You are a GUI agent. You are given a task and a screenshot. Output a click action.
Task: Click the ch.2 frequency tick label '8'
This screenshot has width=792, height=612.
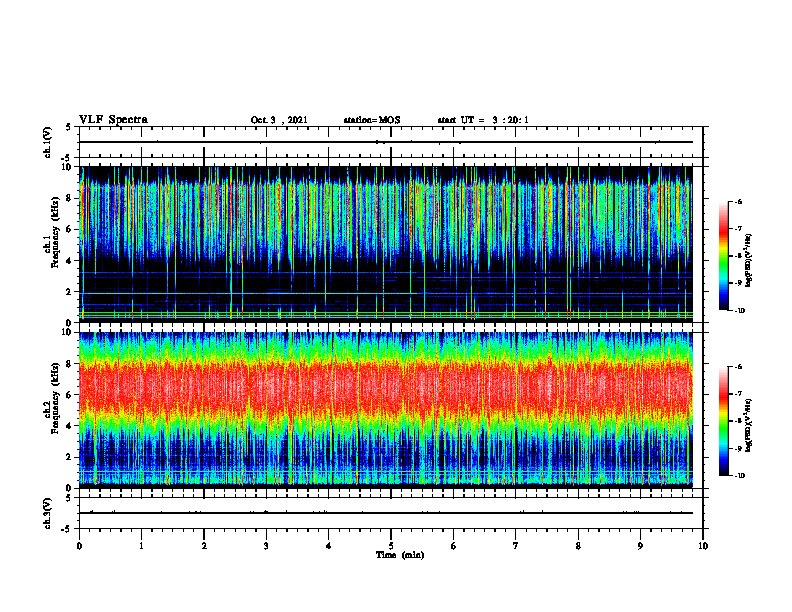click(70, 364)
